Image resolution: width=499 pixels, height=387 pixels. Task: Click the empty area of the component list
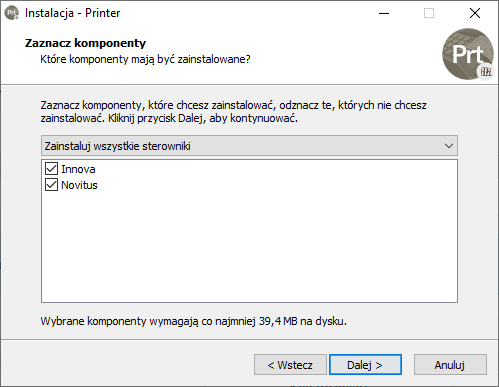[249, 247]
